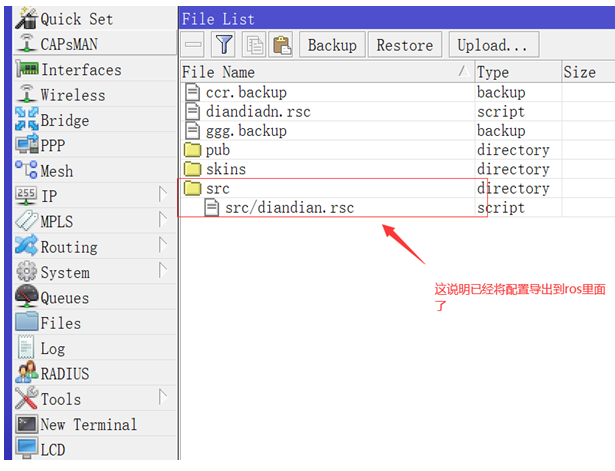Open the Bridge menu icon
Screen dimensions: 615x471
coord(26,119)
